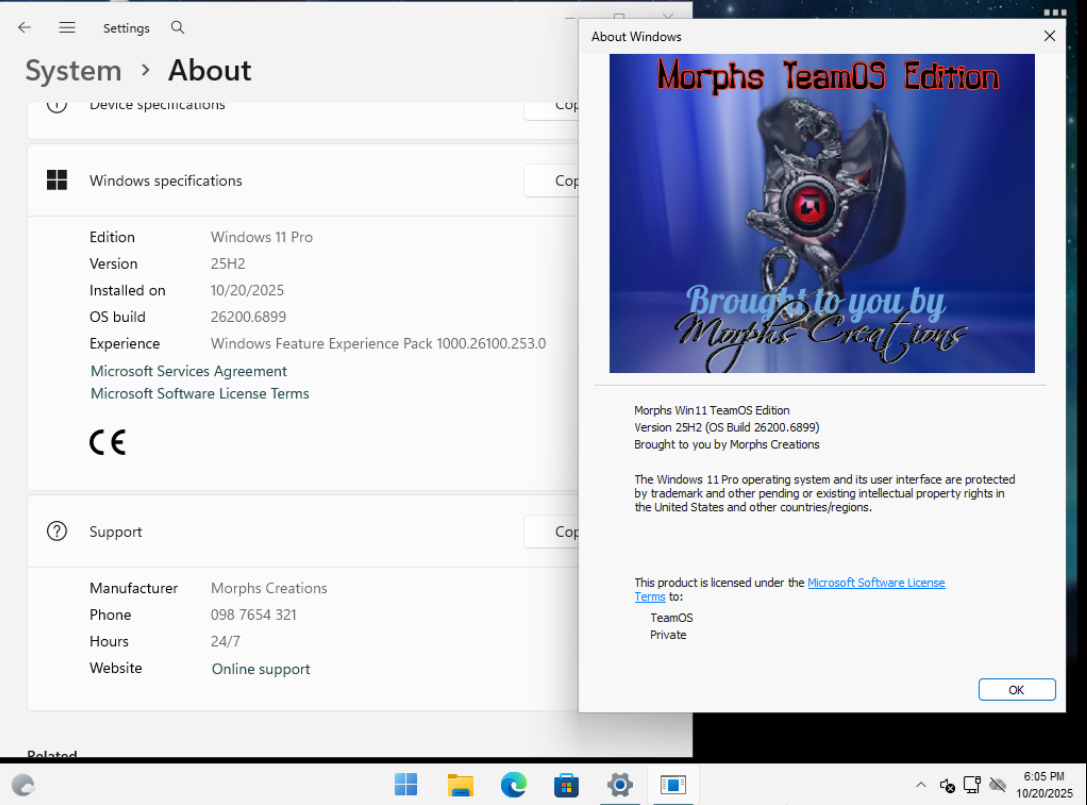This screenshot has width=1087, height=805.
Task: Go to System in the breadcrumb
Action: coord(73,71)
